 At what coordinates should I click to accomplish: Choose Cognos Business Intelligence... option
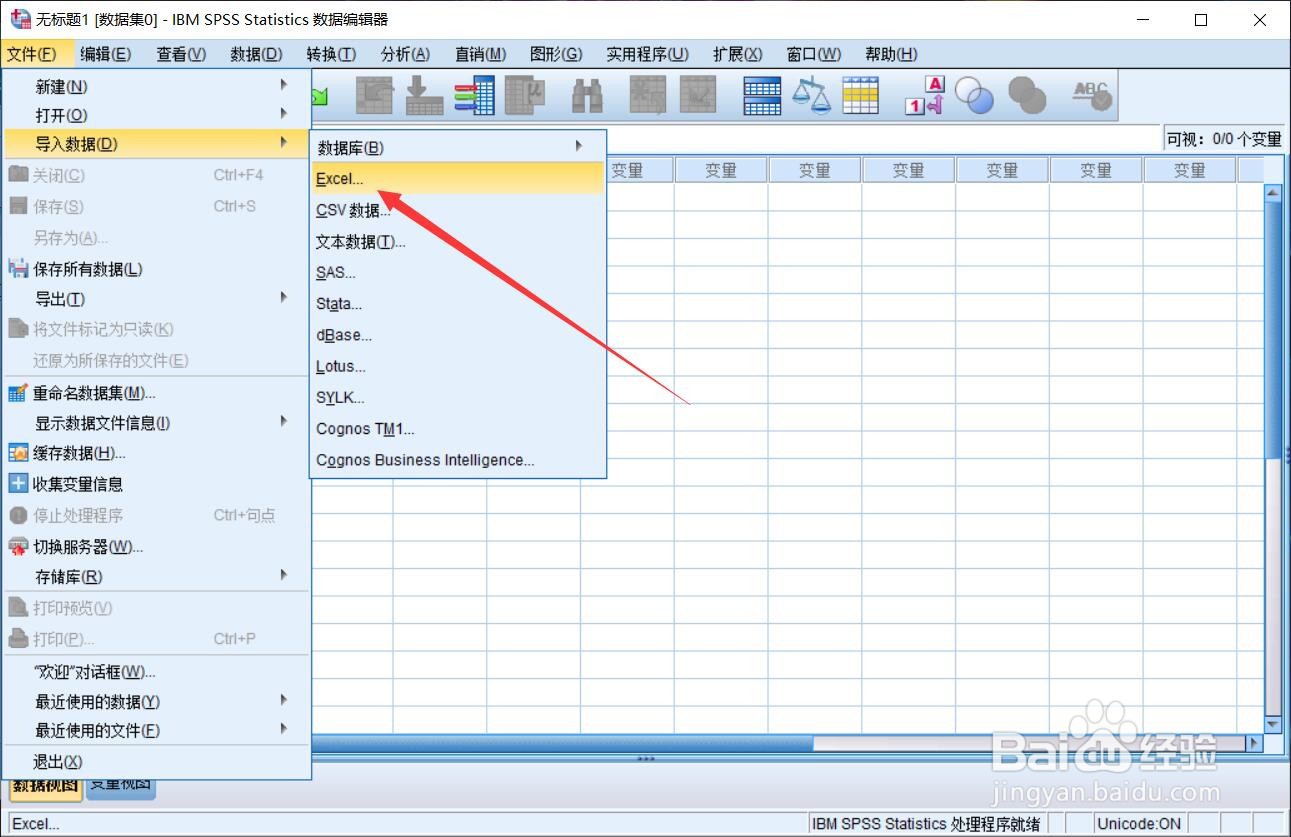pyautogui.click(x=458, y=460)
